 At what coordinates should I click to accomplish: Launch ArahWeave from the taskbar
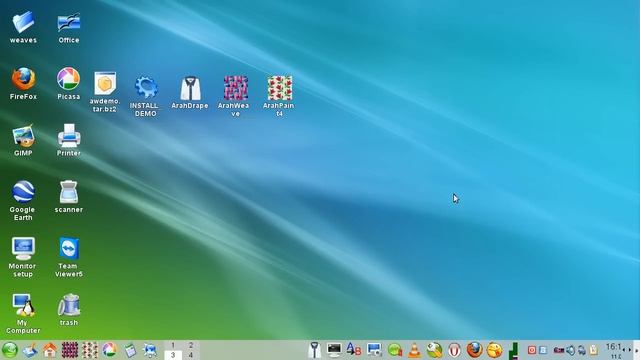pos(70,350)
